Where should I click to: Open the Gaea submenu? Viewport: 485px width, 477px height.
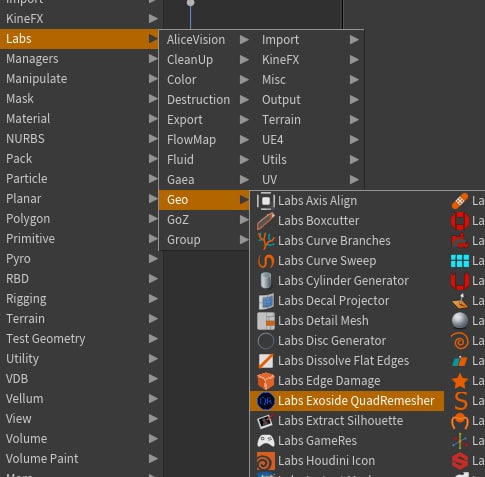(x=204, y=180)
